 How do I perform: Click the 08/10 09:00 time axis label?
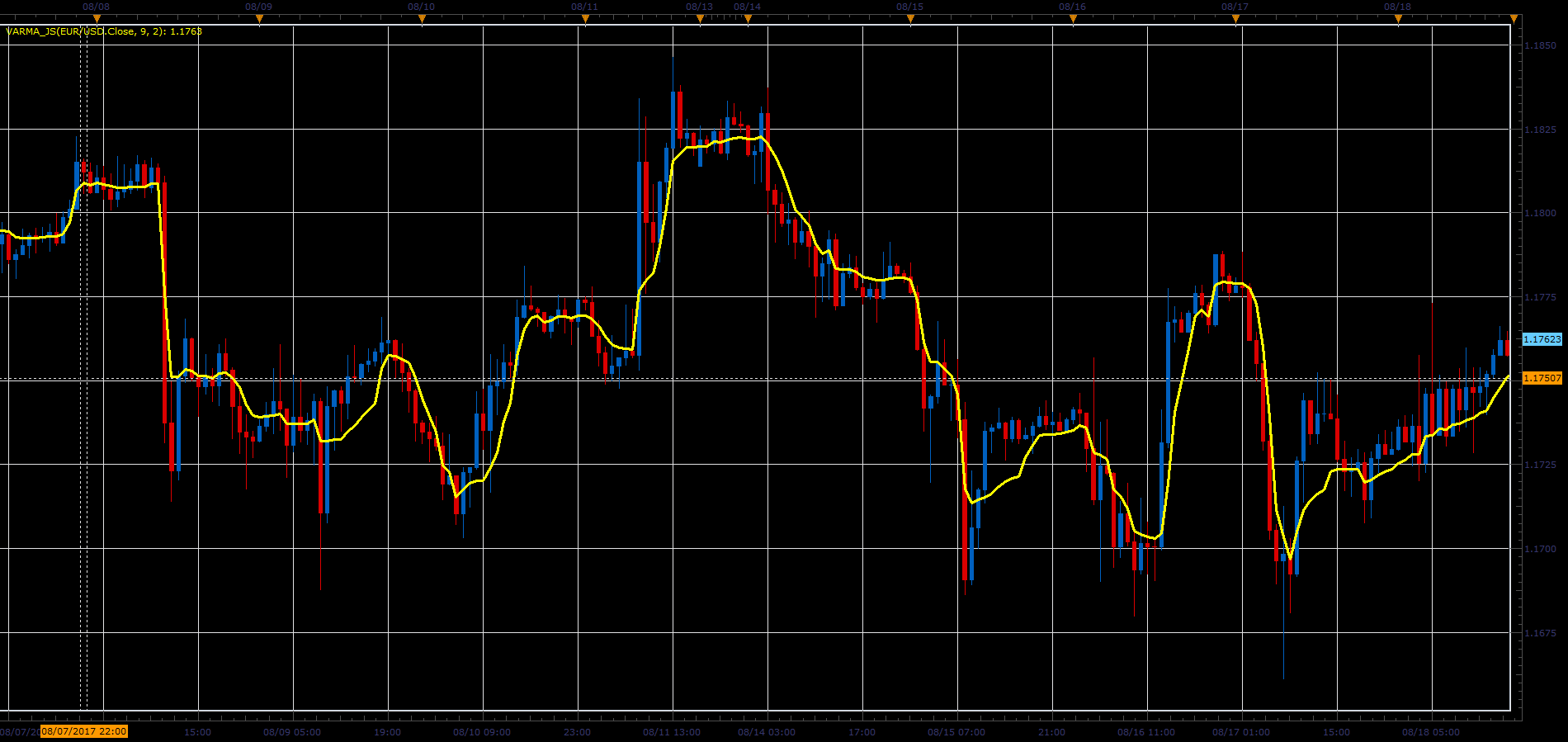point(482,732)
